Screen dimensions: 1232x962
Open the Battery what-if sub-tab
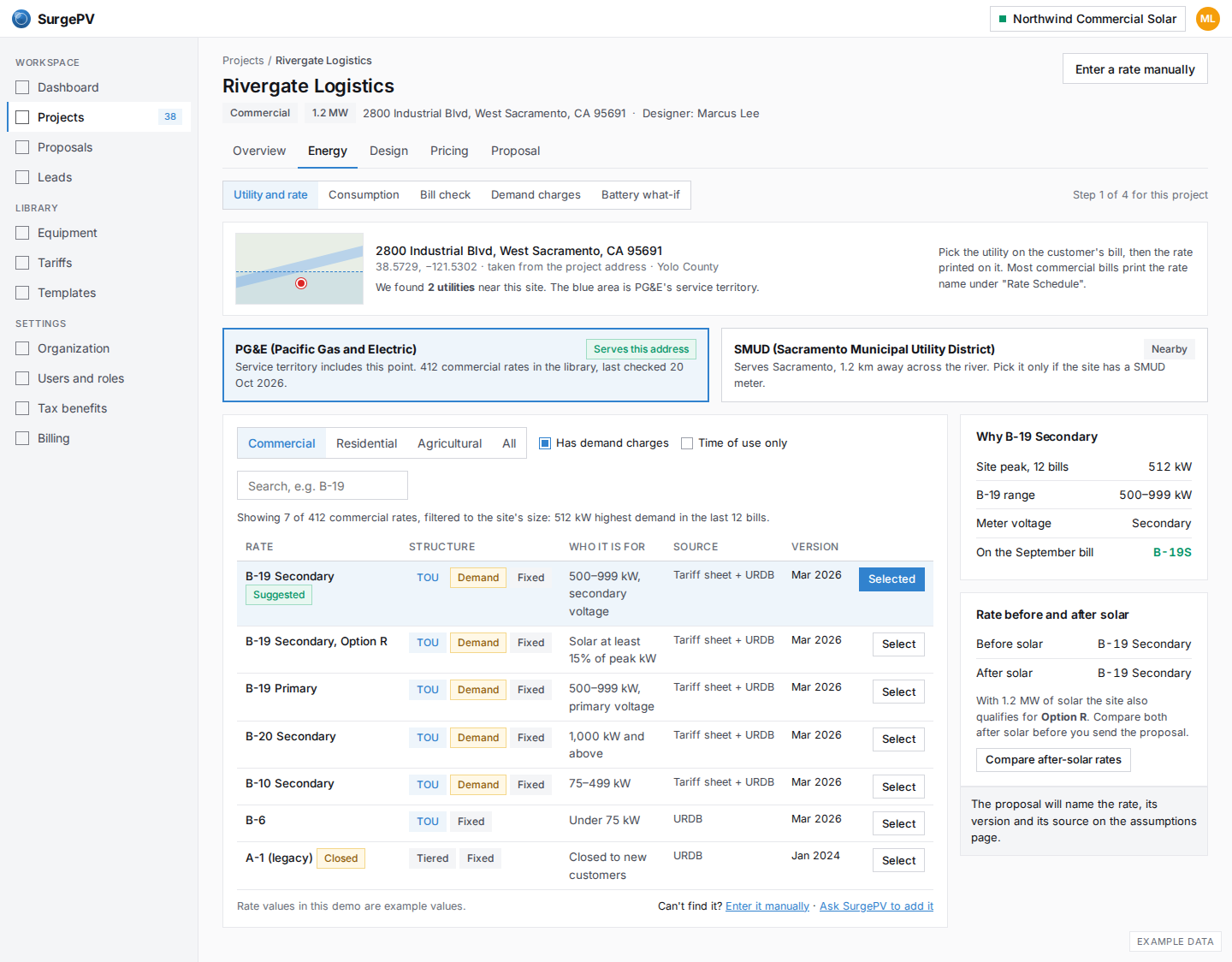tap(641, 195)
